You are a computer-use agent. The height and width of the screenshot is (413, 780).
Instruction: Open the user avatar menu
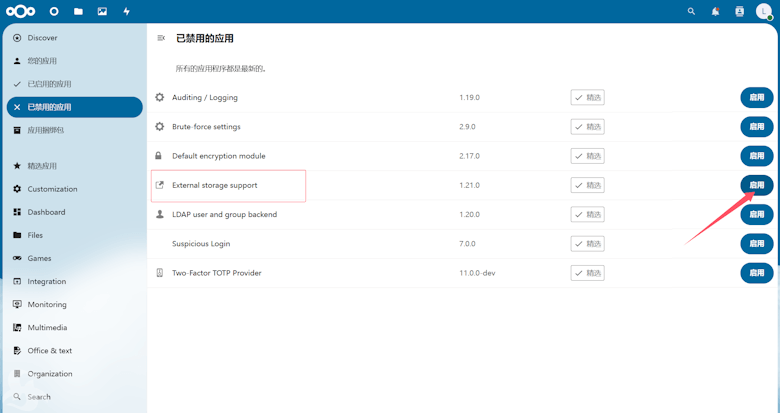point(763,12)
